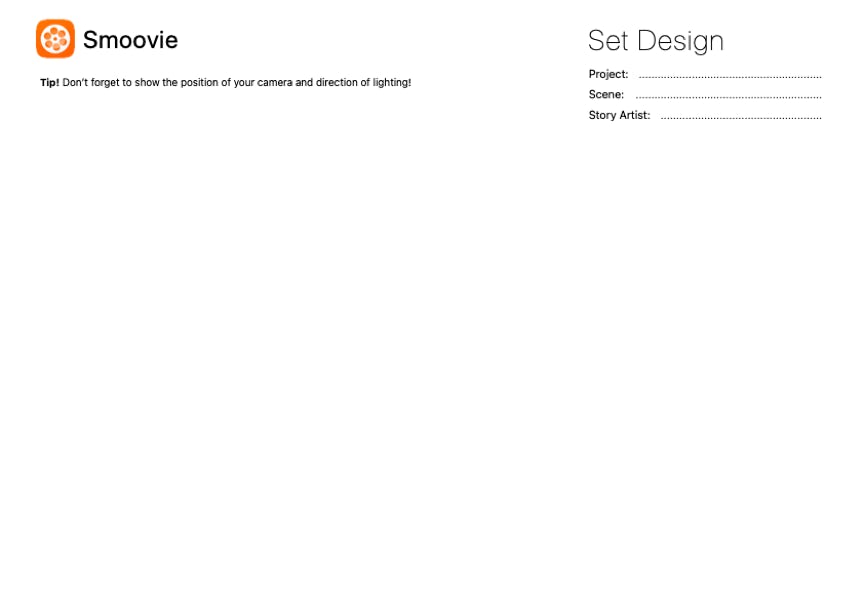Click the Project dotted entry line
The height and width of the screenshot is (610, 864).
point(730,76)
